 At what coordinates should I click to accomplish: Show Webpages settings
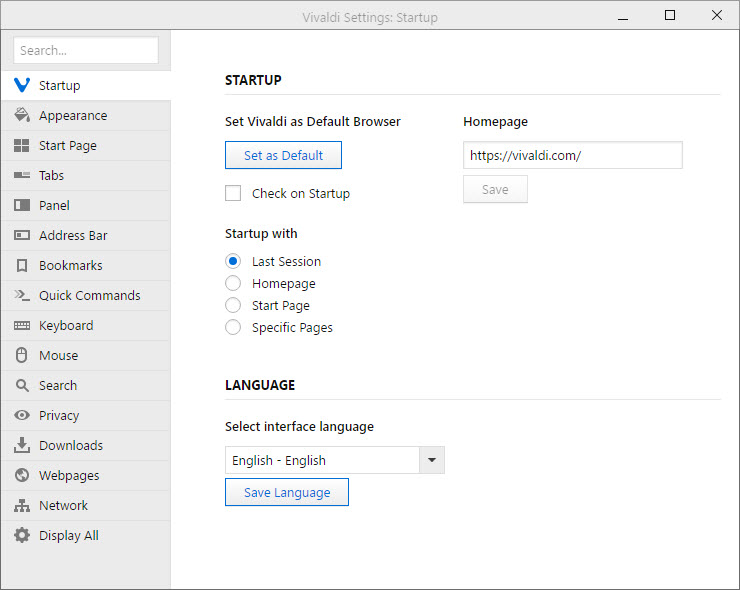[x=85, y=475]
